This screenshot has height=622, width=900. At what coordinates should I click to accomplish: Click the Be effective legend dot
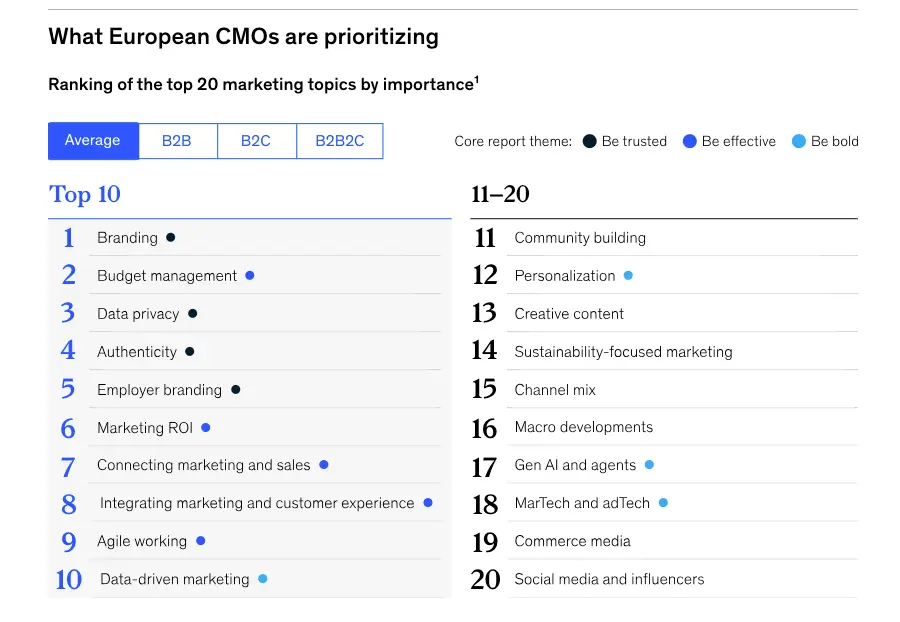[x=689, y=142]
